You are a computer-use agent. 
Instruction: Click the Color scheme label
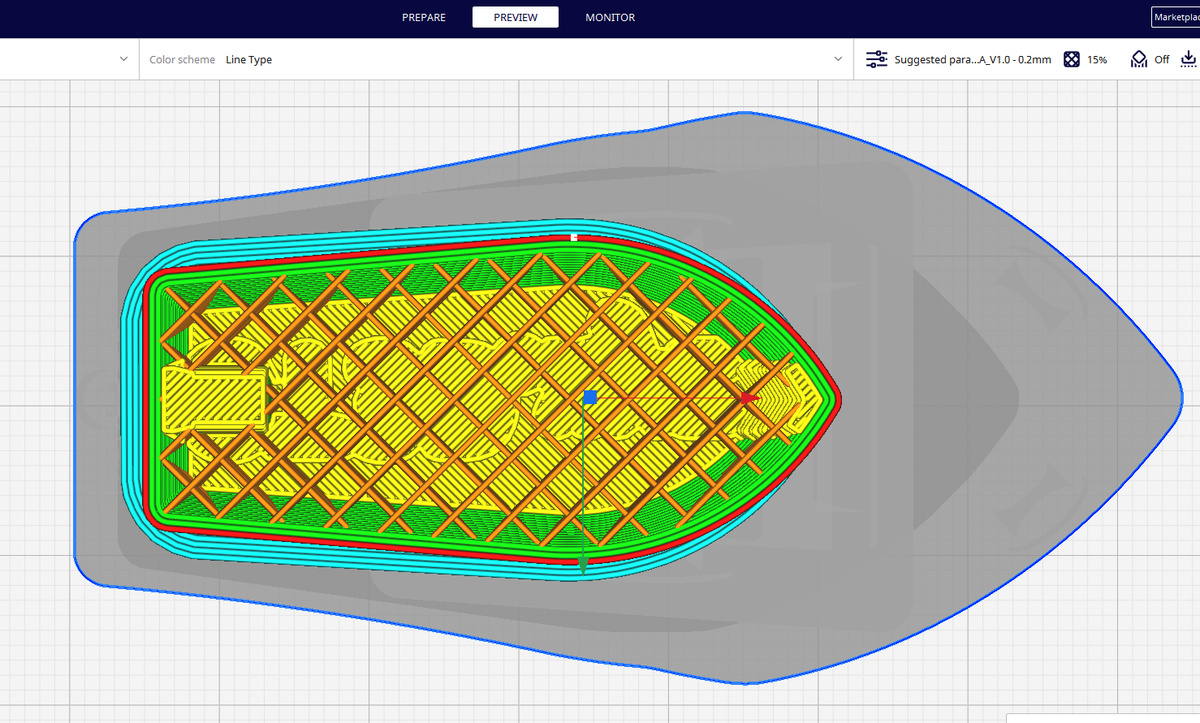tap(182, 59)
